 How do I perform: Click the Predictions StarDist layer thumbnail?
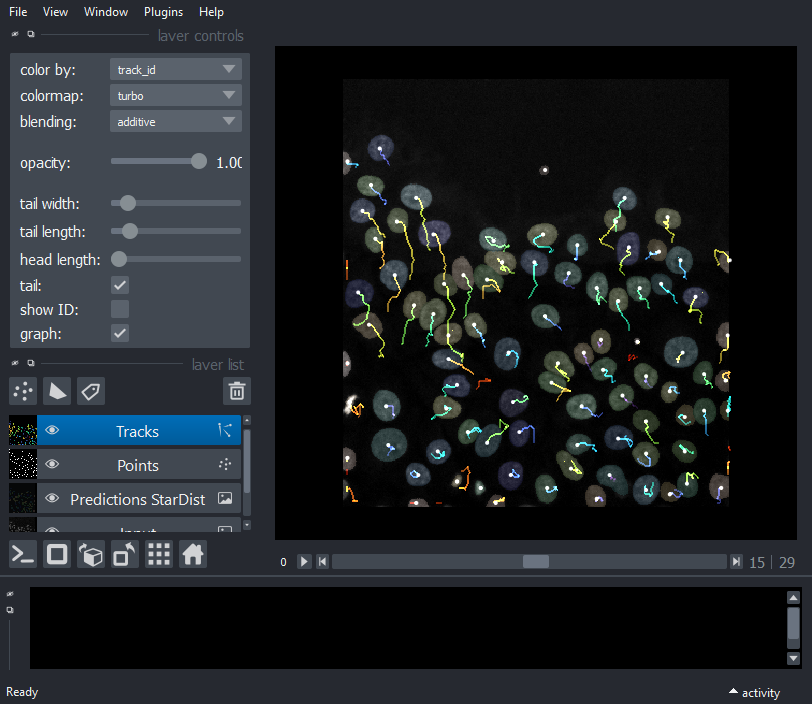pyautogui.click(x=23, y=499)
